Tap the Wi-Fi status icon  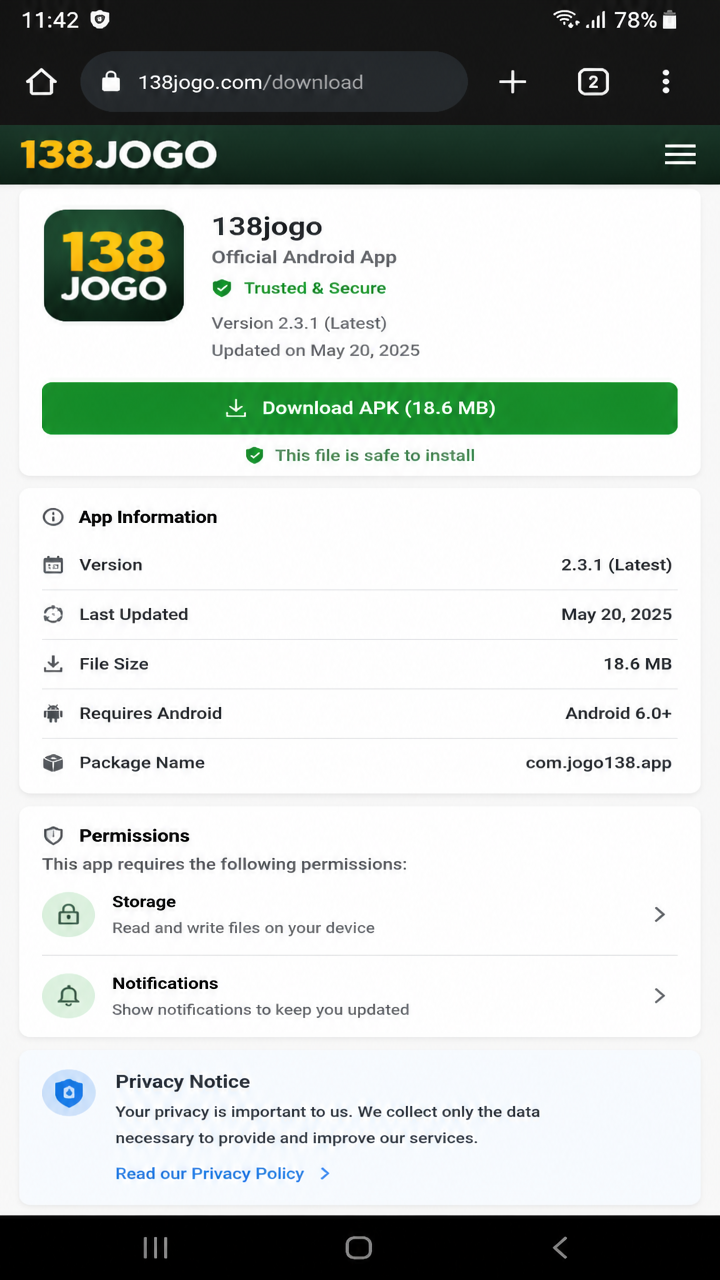[566, 19]
